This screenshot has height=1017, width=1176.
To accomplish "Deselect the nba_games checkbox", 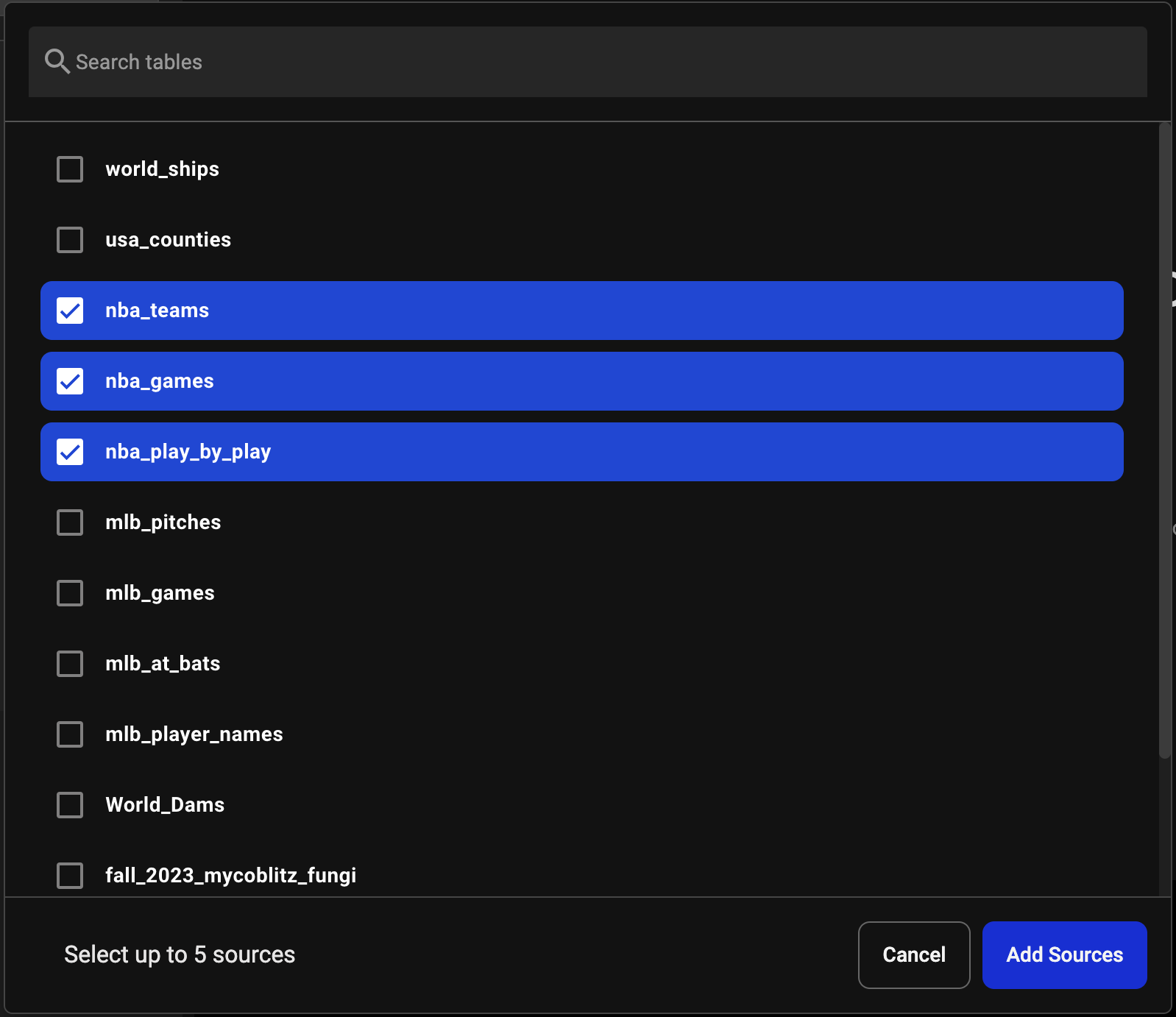I will click(70, 381).
